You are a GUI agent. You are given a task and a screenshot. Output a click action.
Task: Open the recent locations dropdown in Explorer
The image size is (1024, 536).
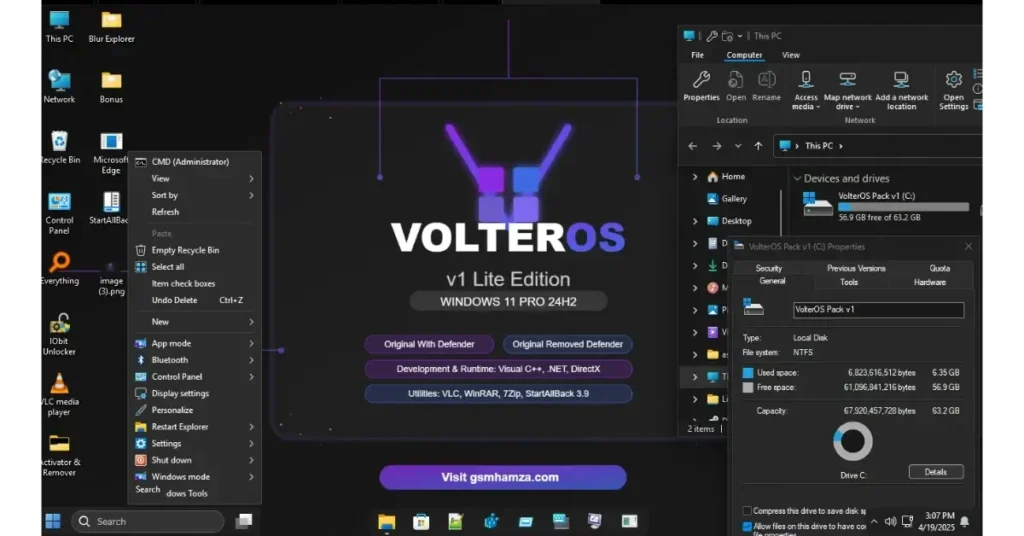[x=738, y=146]
